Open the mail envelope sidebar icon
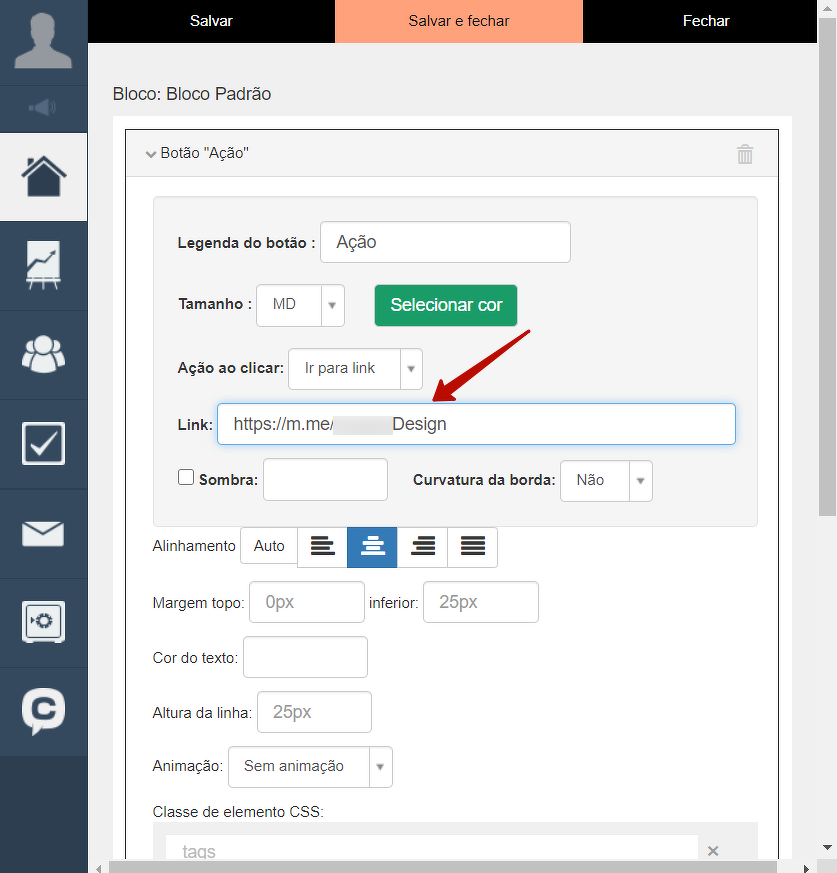Screen dimensions: 837x873 [x=43, y=534]
